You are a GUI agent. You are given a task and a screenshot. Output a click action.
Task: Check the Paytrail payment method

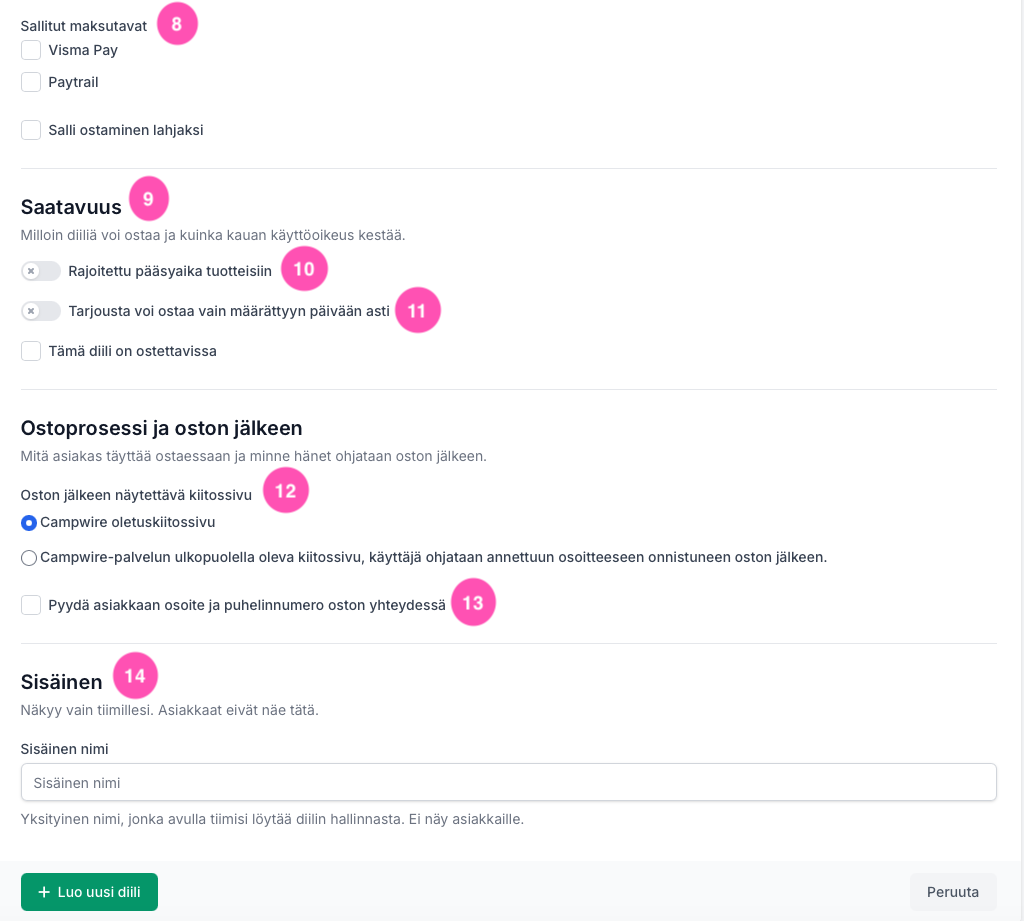(x=31, y=82)
